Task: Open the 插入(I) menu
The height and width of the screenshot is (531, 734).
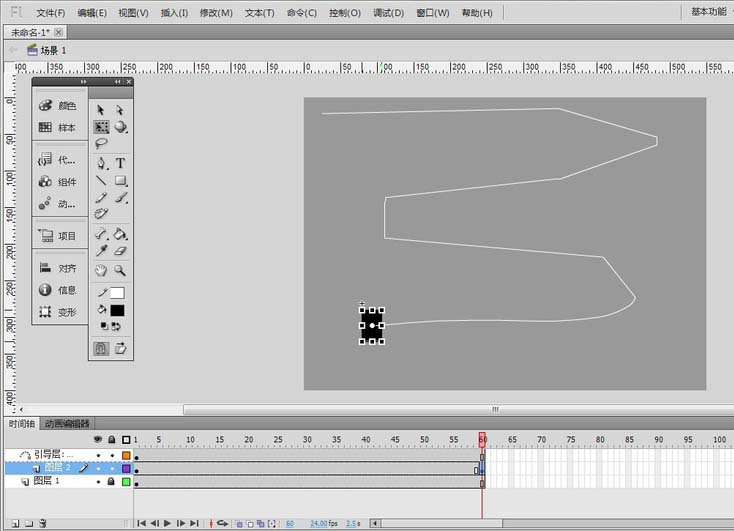Action: [x=175, y=13]
